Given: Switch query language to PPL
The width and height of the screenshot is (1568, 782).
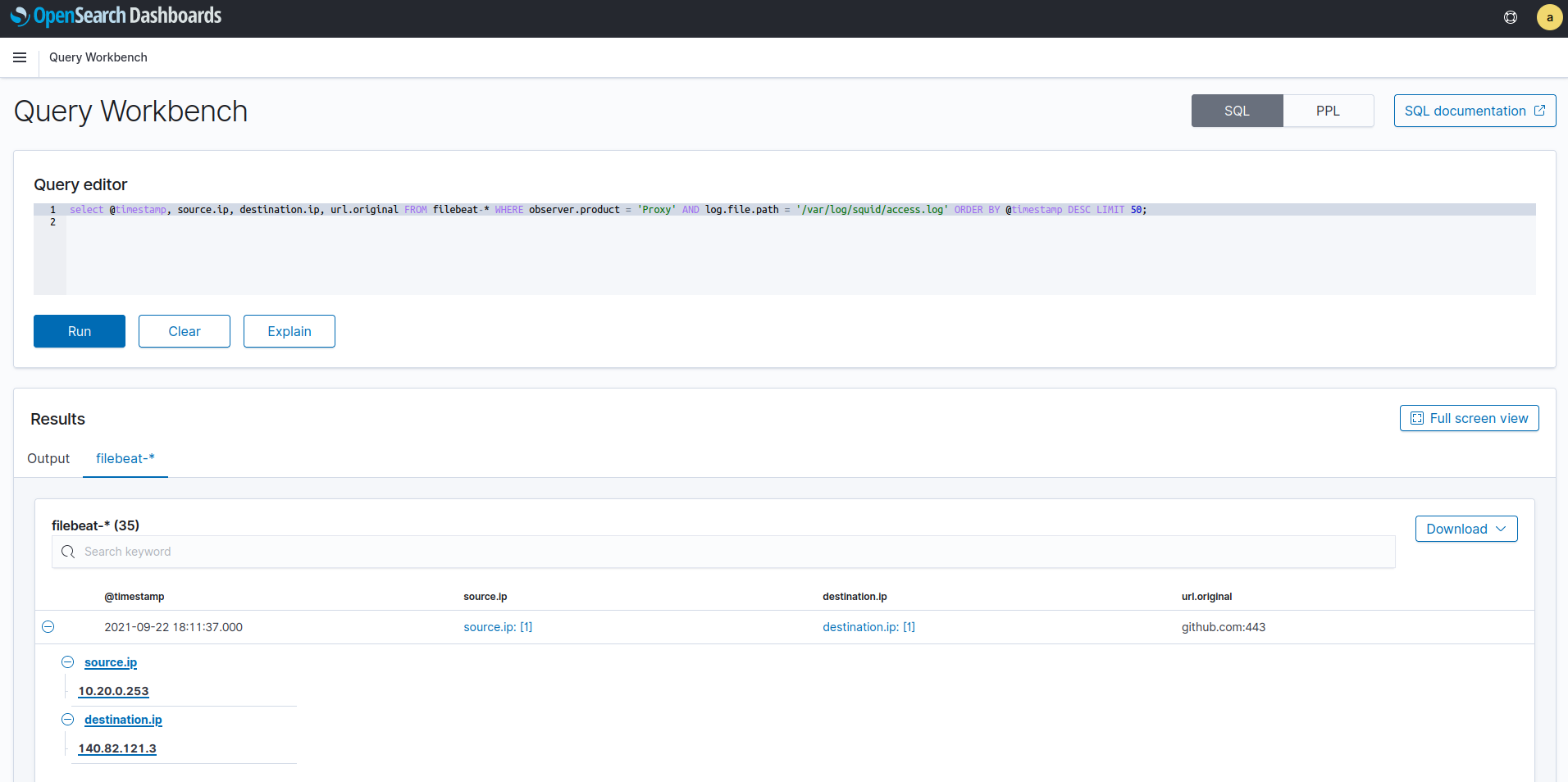Looking at the screenshot, I should (x=1328, y=111).
